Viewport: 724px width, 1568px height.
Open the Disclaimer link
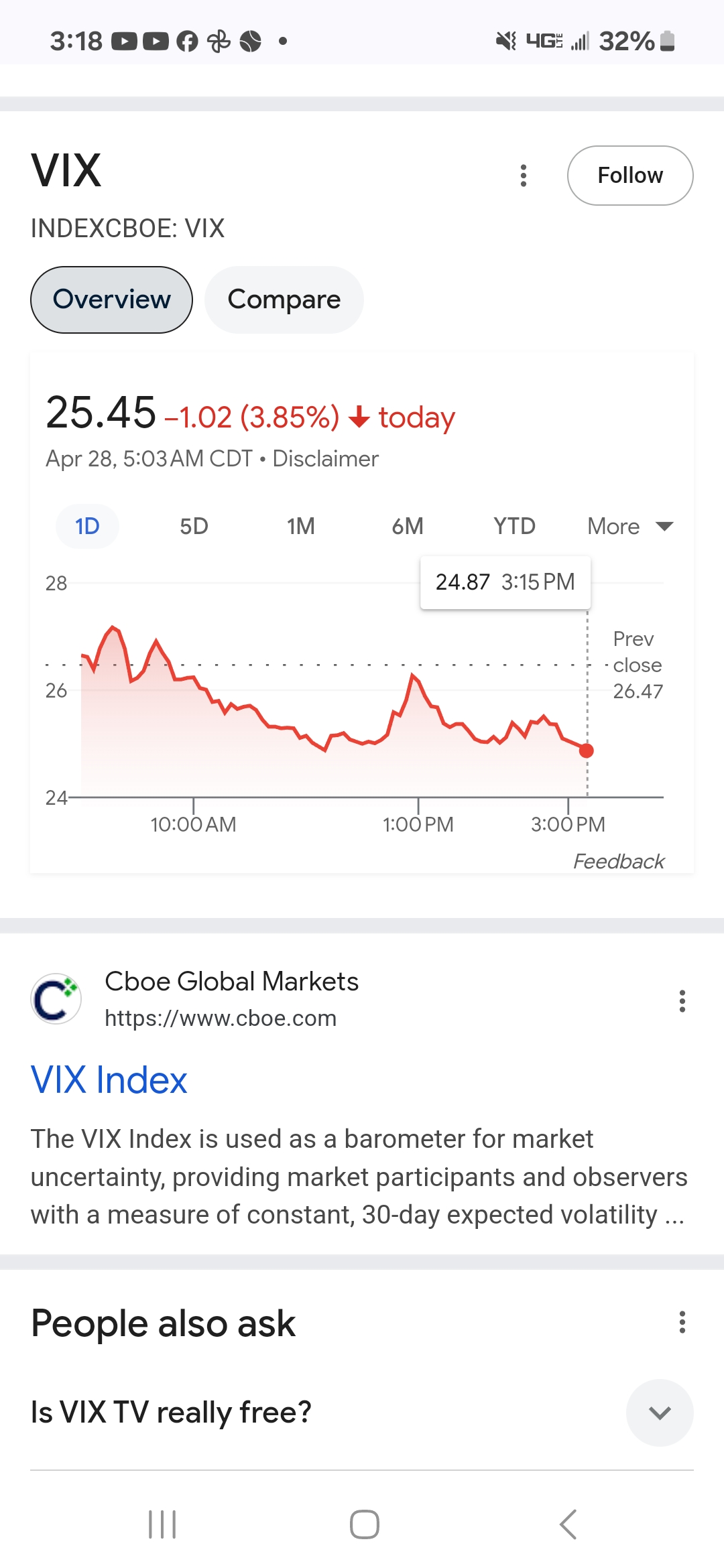(325, 459)
